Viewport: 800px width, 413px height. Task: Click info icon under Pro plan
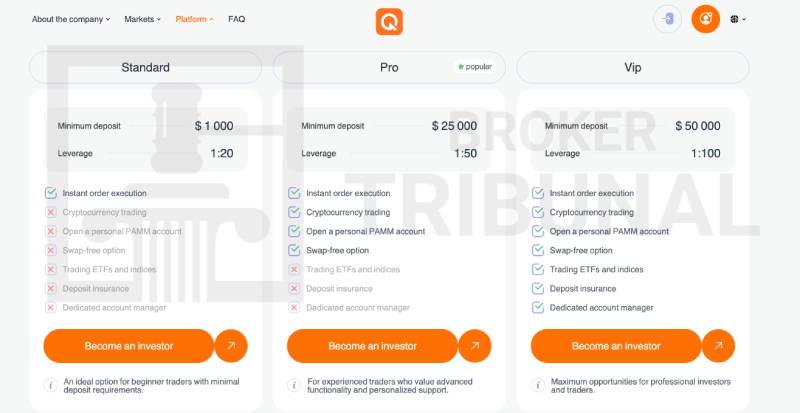coord(294,385)
